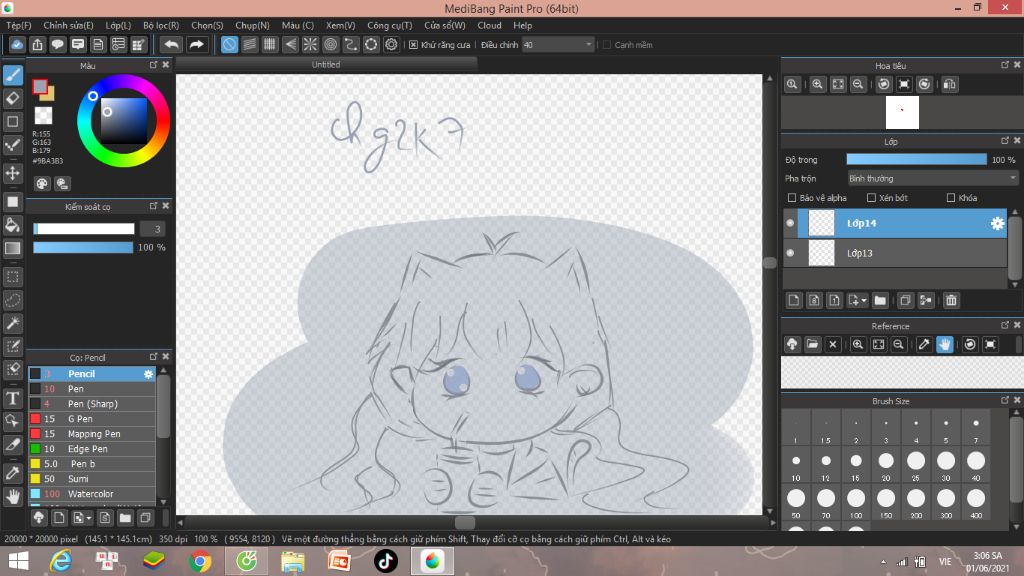The width and height of the screenshot is (1024, 576).
Task: Select the Lasso tool
Action: pyautogui.click(x=13, y=300)
